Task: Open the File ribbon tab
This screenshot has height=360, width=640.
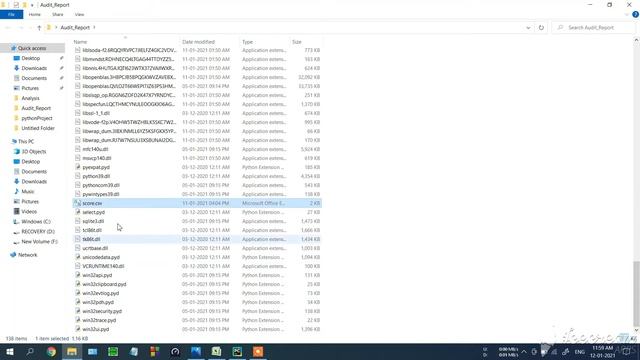Action: [x=11, y=14]
